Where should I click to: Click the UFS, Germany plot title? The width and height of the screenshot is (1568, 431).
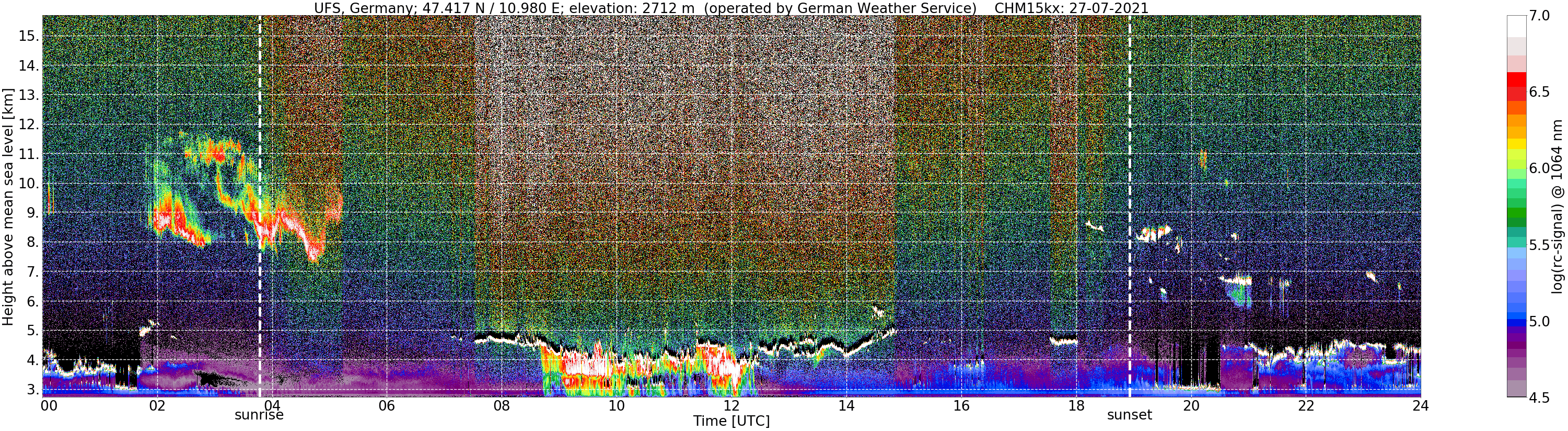tap(731, 8)
